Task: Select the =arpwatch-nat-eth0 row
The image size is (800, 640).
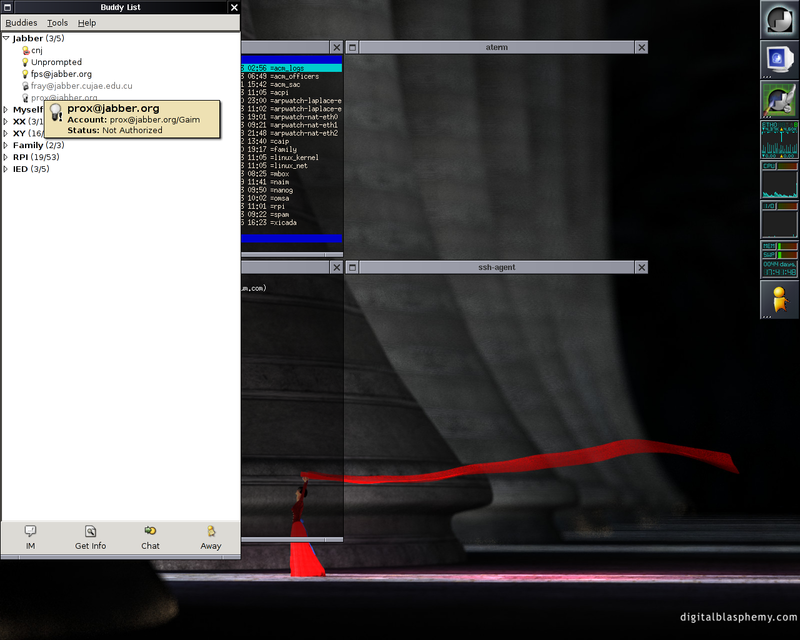Action: point(291,117)
